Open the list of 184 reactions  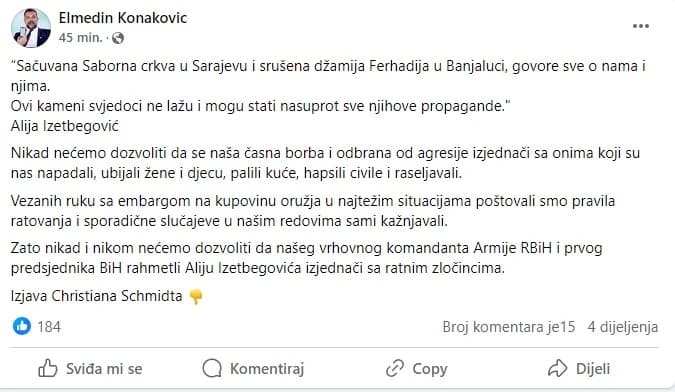click(49, 327)
